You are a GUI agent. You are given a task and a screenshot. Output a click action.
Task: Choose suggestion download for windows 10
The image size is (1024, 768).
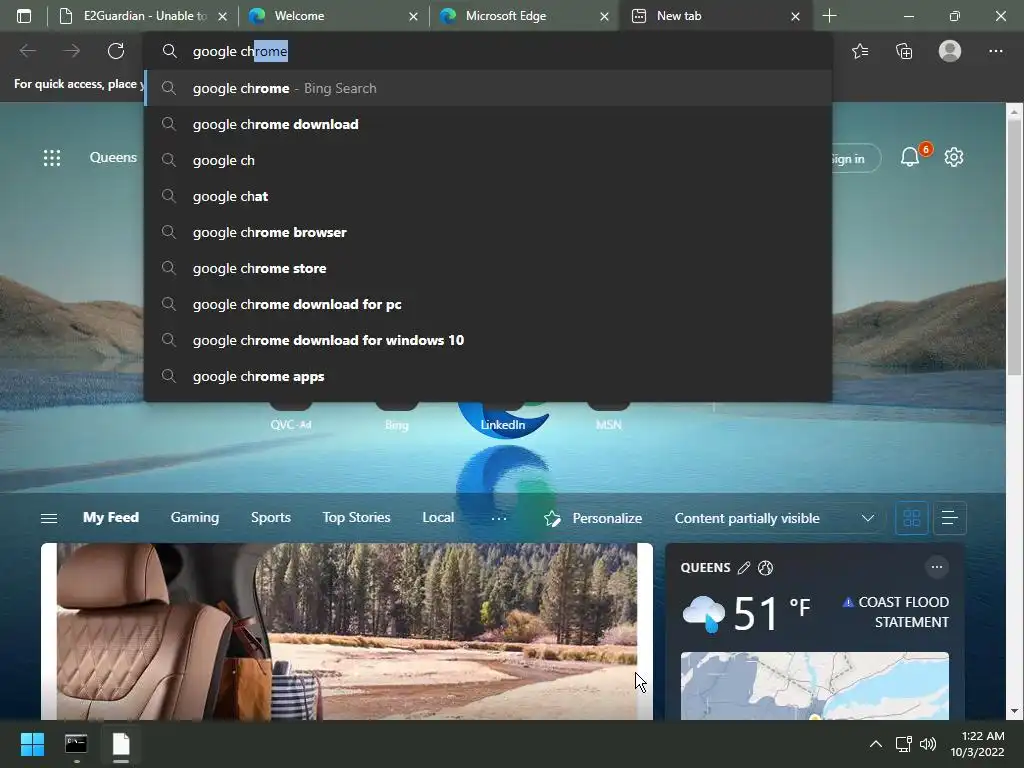[x=488, y=340]
